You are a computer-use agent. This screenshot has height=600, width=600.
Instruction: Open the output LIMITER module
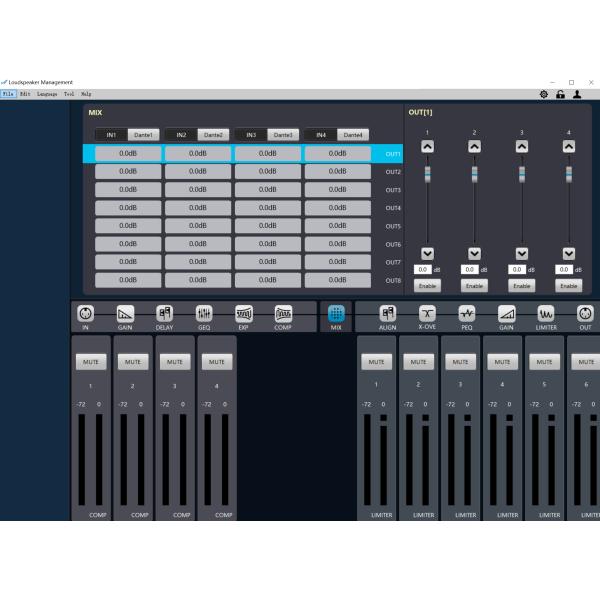(x=546, y=314)
